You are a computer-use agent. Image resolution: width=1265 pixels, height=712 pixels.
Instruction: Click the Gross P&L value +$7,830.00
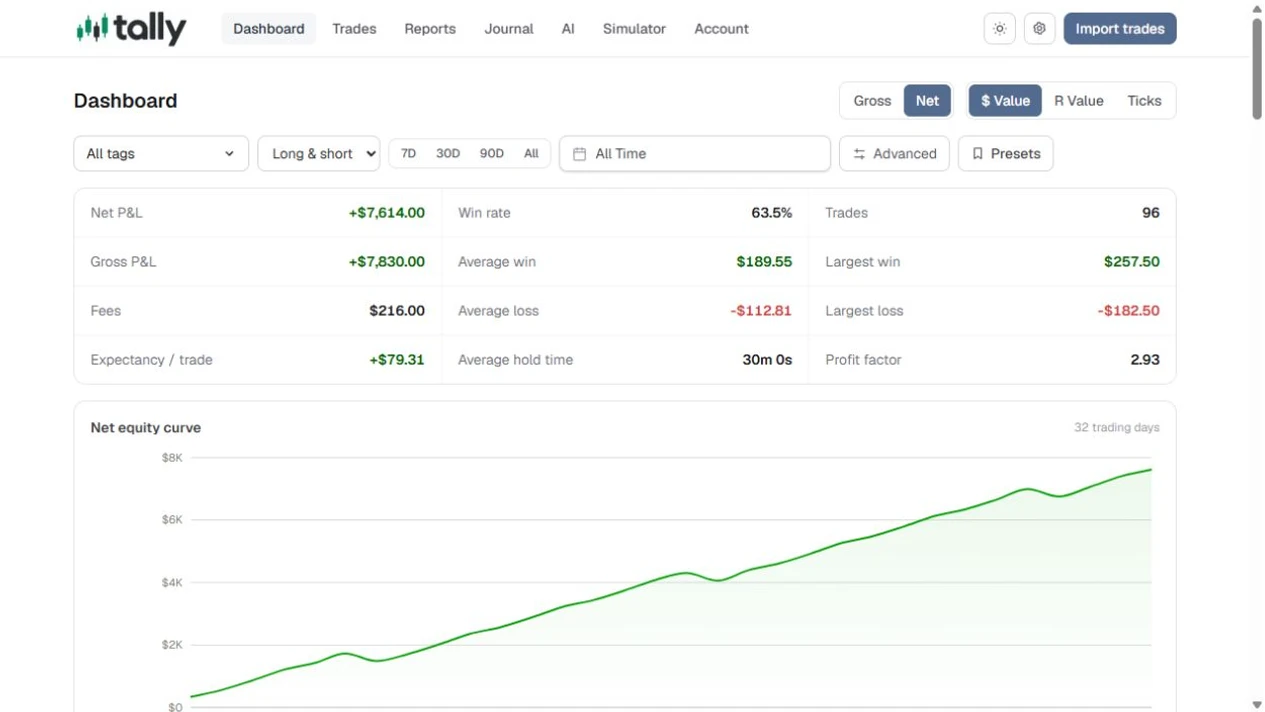point(387,262)
